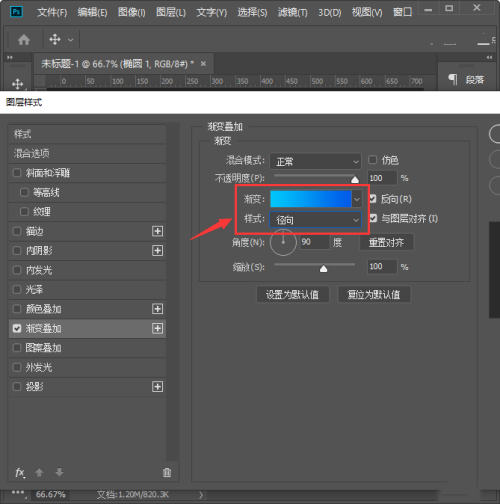
Task: Move effect up arrow icon
Action: [x=39, y=472]
